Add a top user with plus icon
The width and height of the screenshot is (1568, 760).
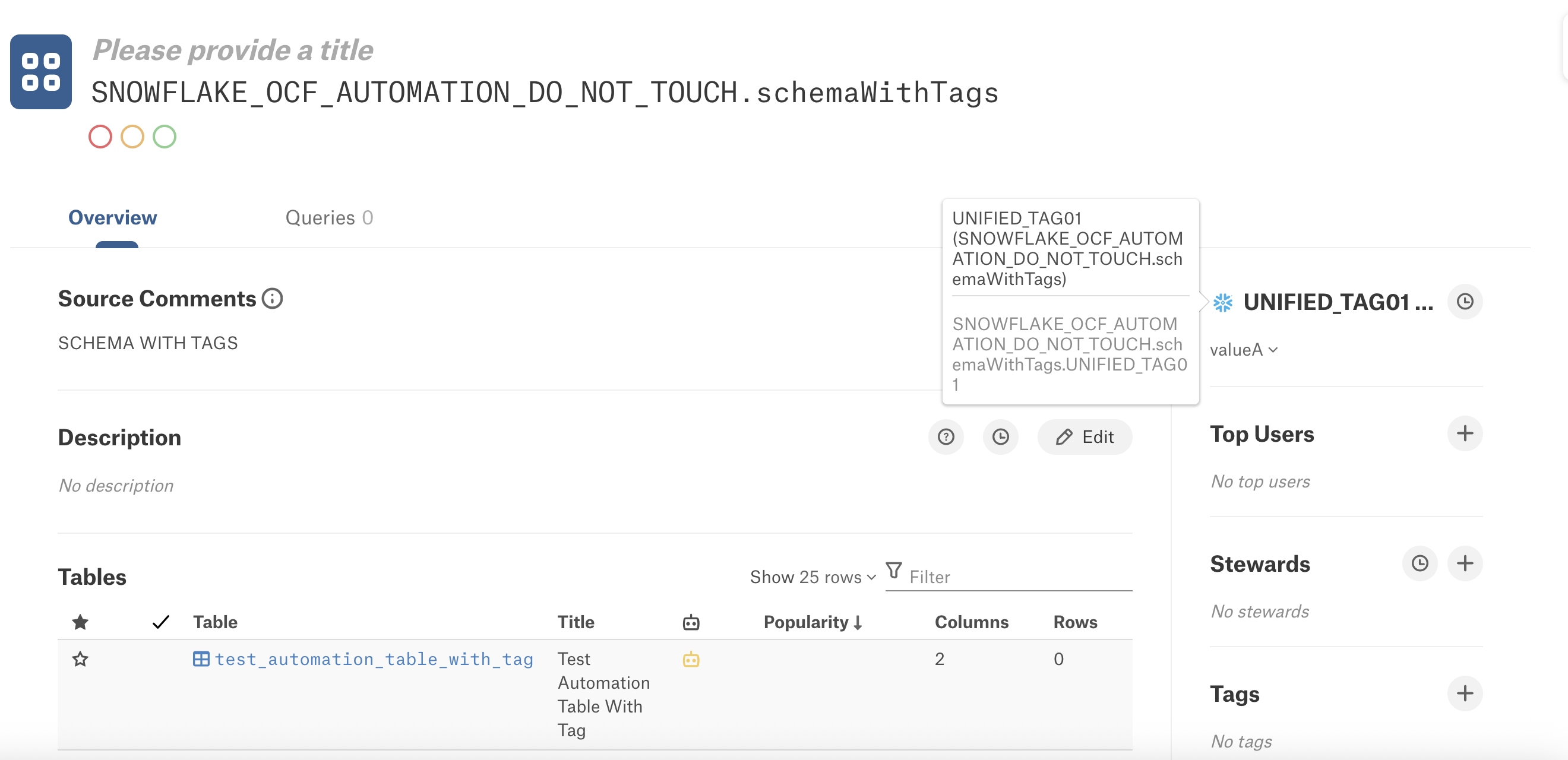point(1465,433)
